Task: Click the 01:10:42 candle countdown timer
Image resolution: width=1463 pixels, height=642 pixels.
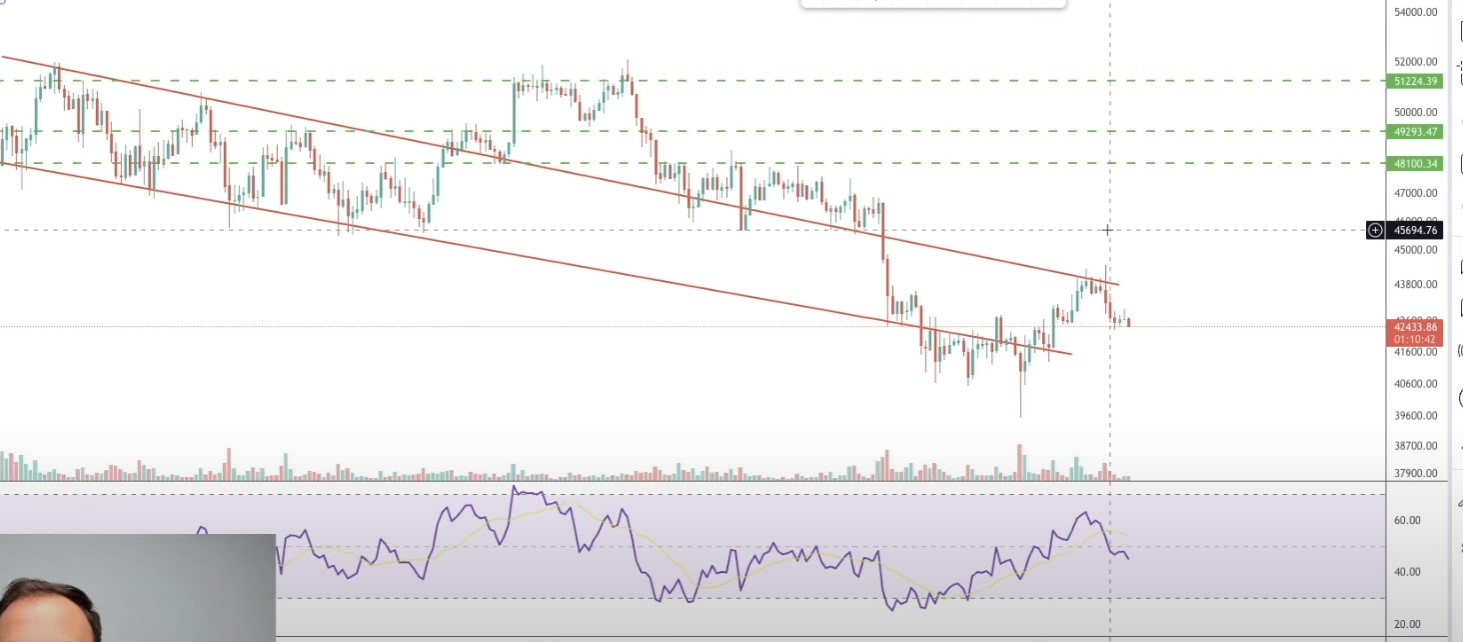Action: (x=1415, y=339)
